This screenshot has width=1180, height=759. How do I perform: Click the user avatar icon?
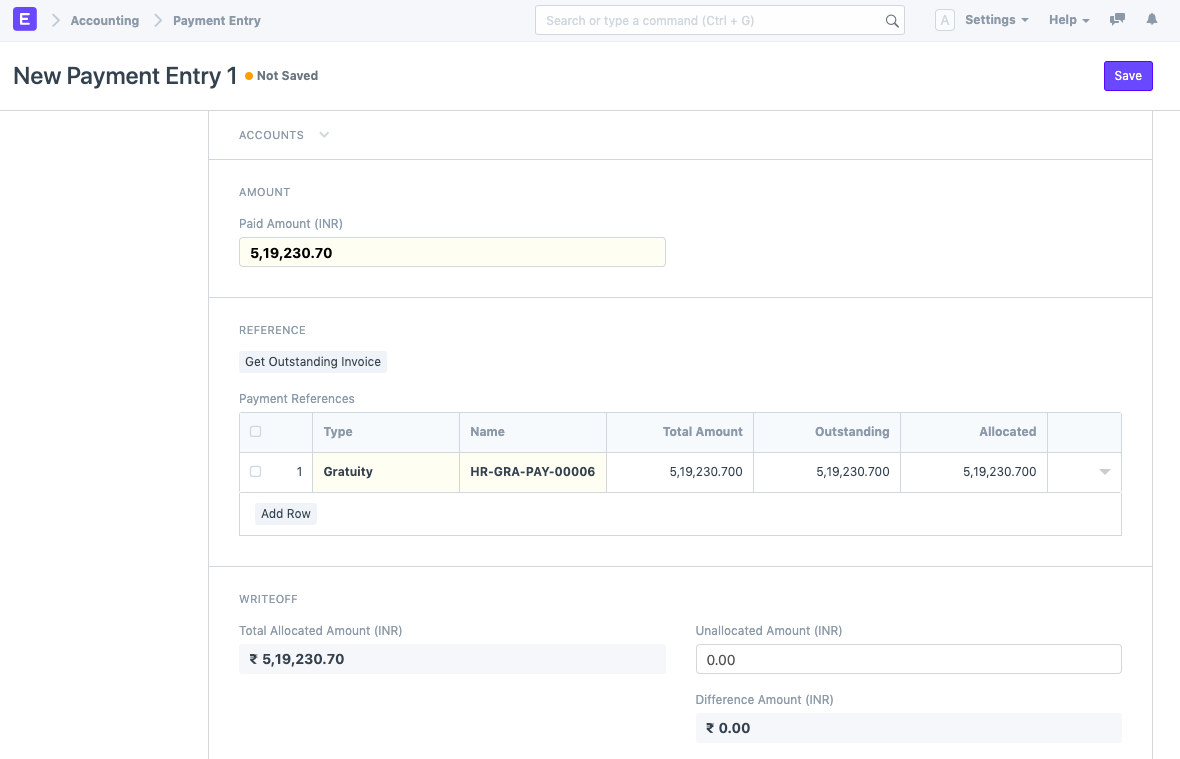945,19
